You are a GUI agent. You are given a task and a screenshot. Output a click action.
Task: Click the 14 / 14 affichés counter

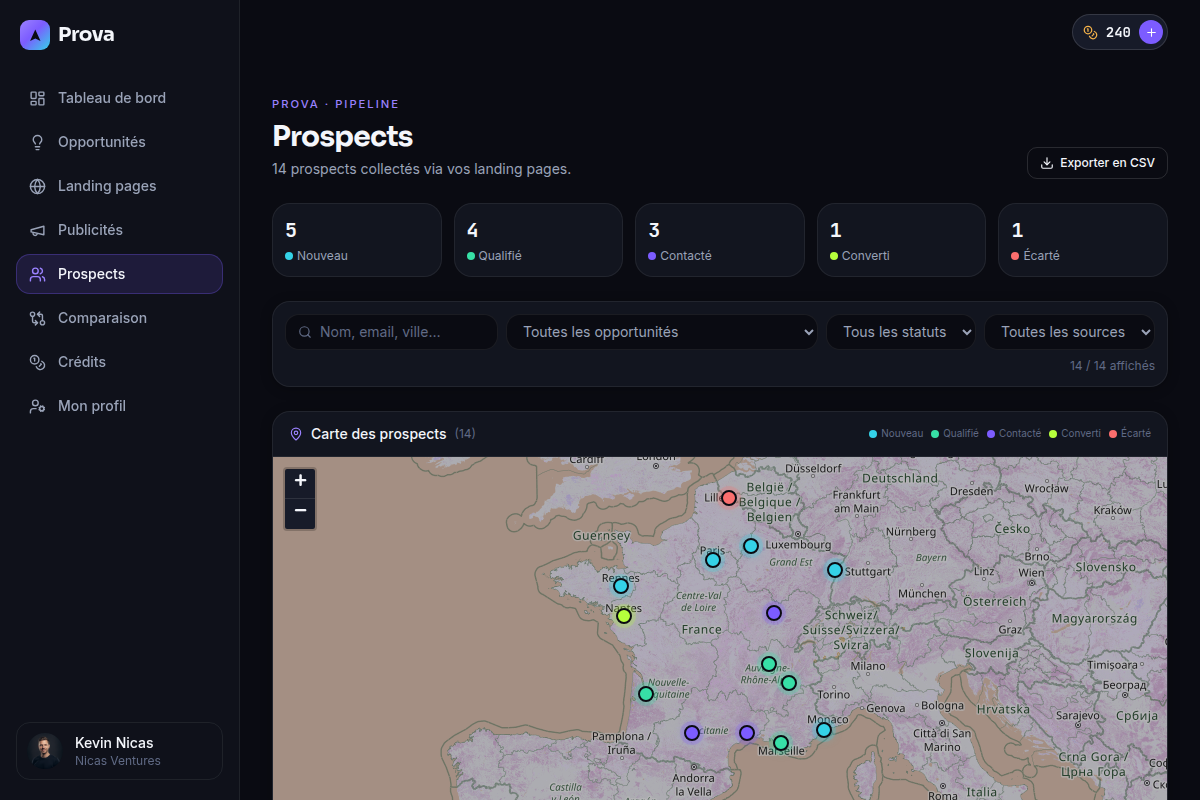[x=1112, y=366]
